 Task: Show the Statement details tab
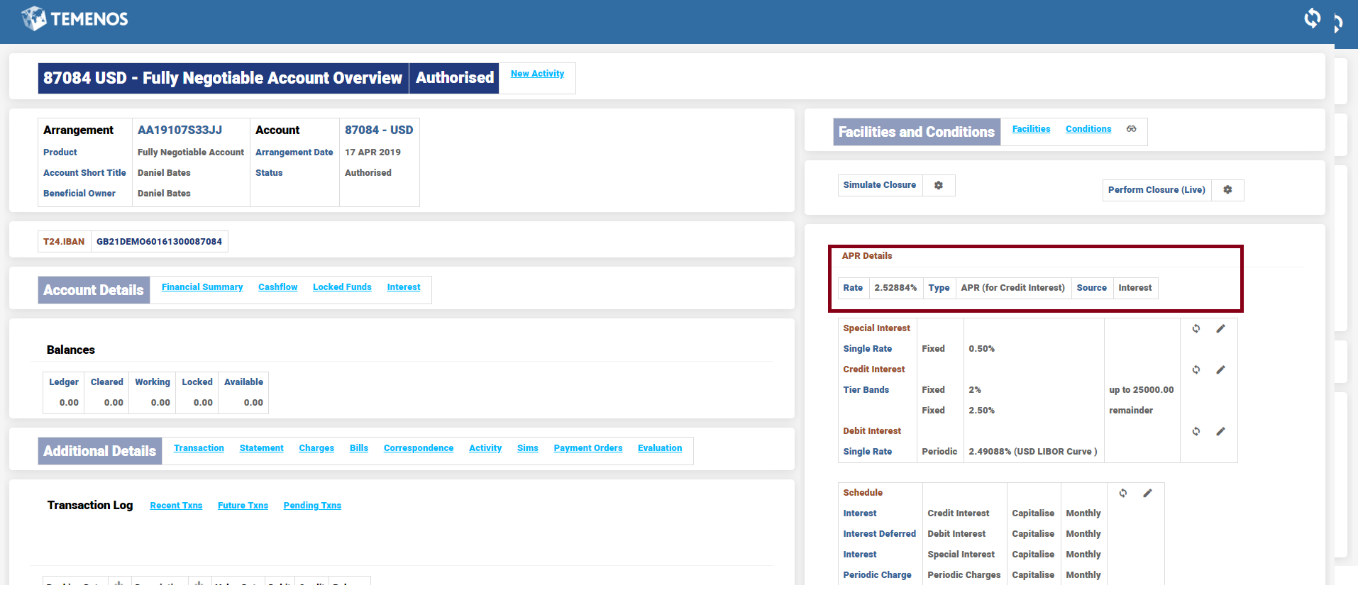pyautogui.click(x=261, y=448)
